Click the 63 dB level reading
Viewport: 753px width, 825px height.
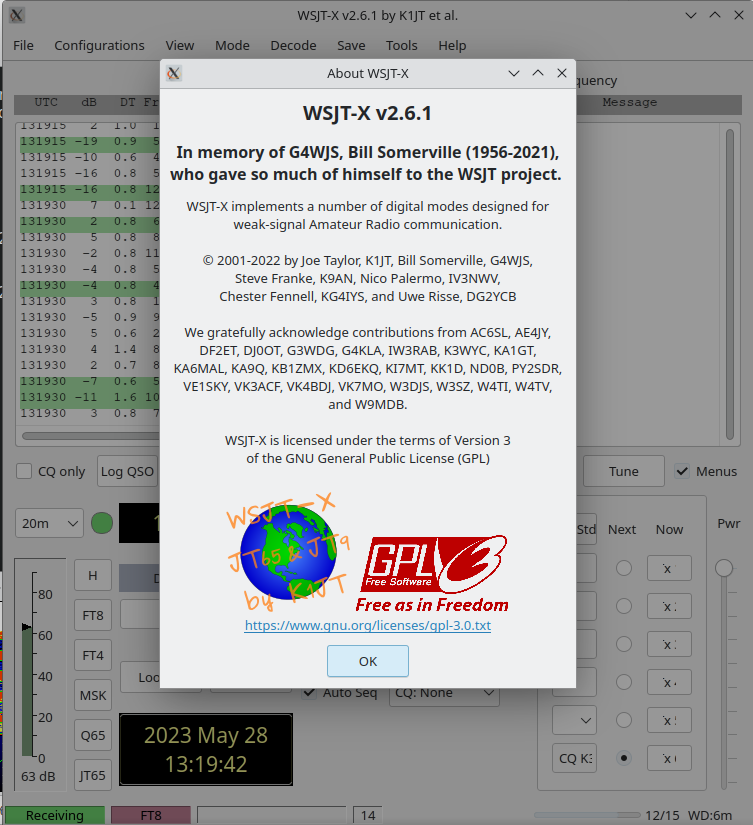(38, 776)
